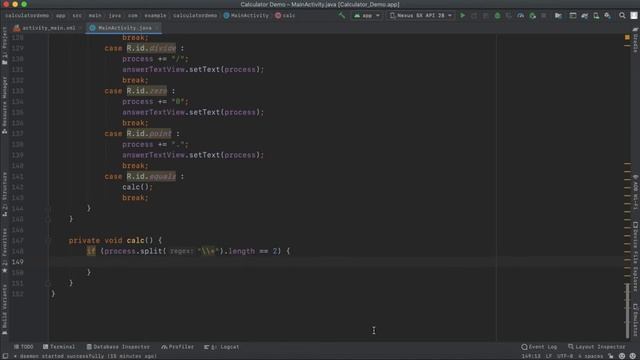Open the Resource Manager side panel
Viewport: 640px width, 360px height.
[4, 105]
